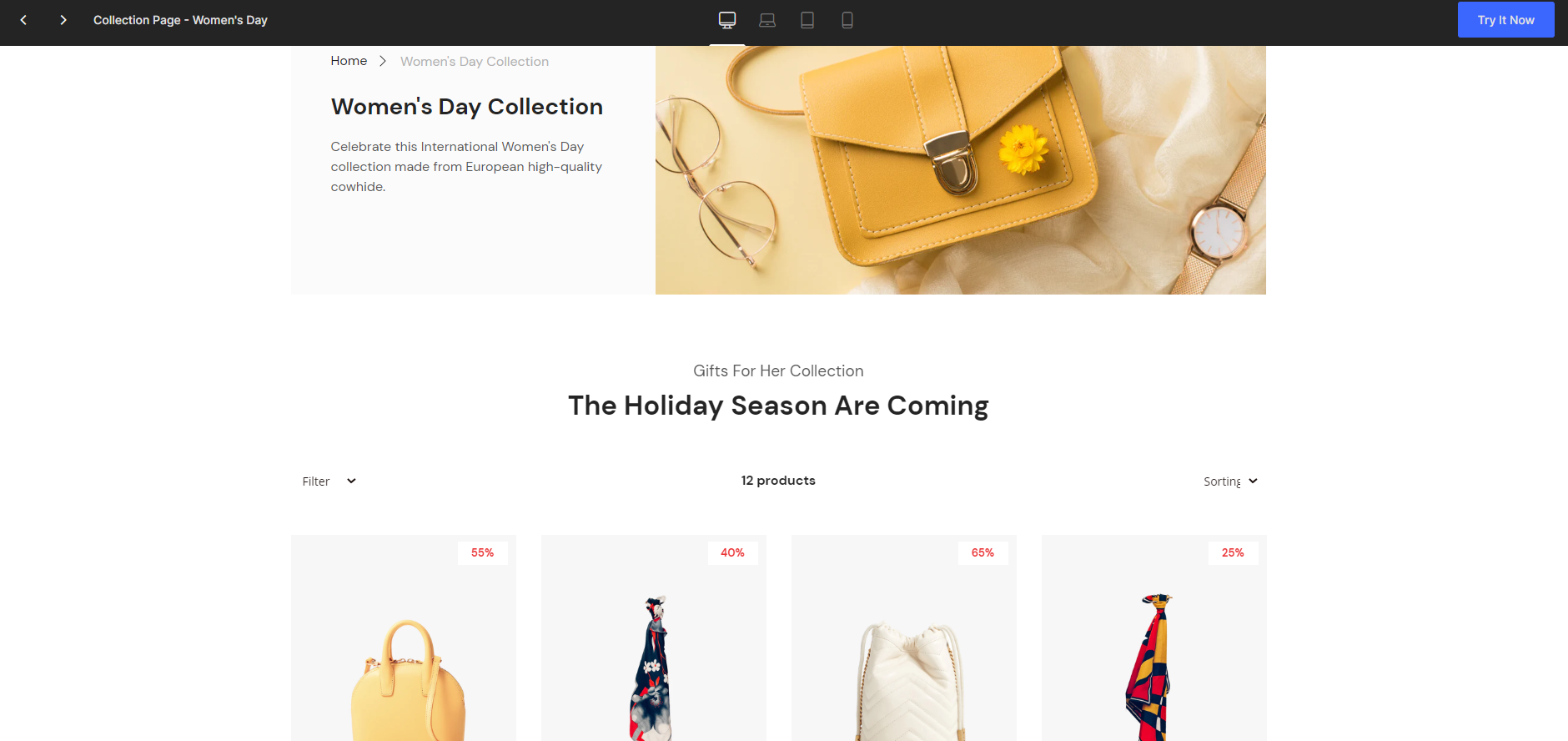Switch to tablet preview icon

pyautogui.click(x=807, y=20)
